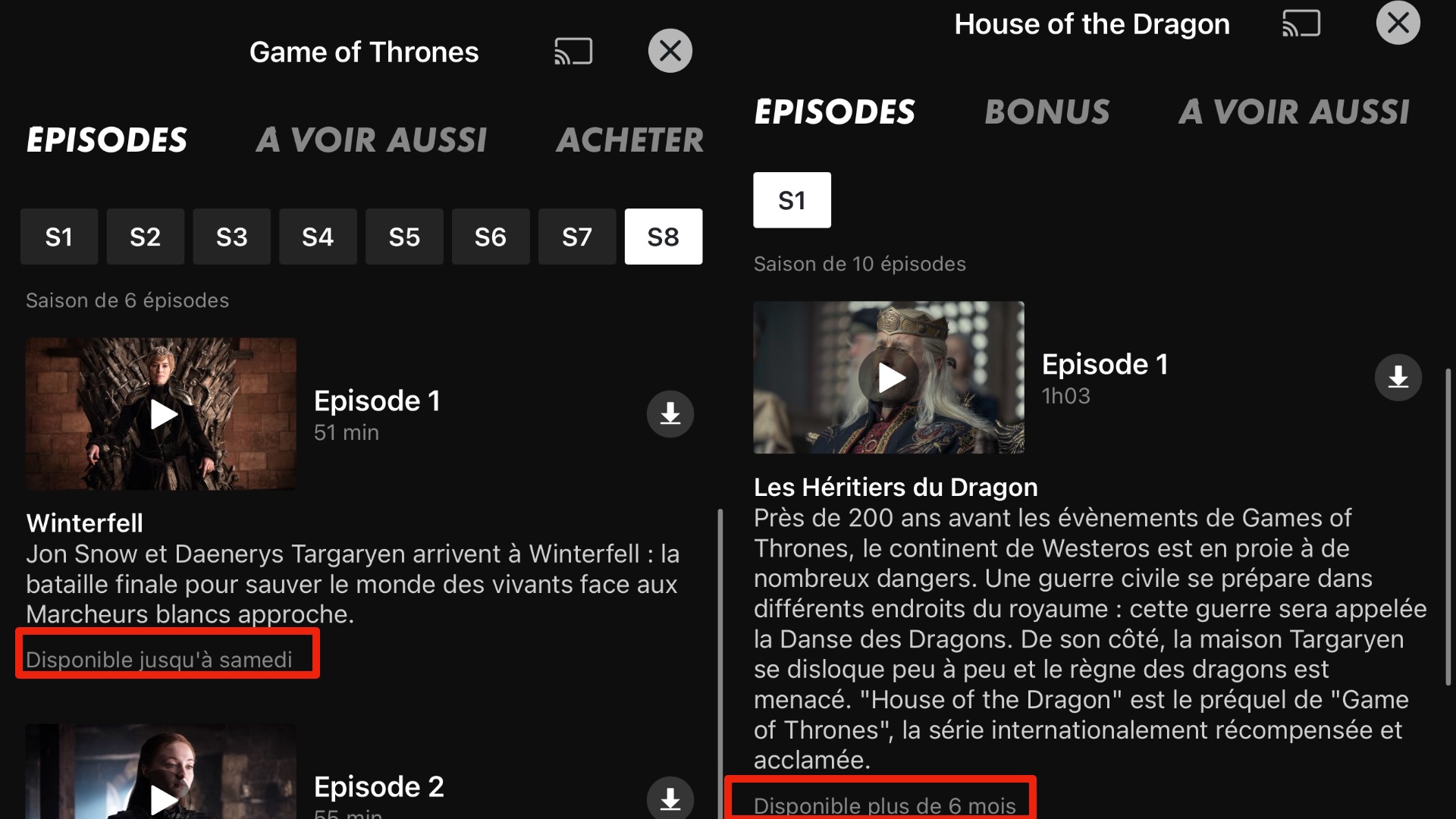Screen dimensions: 1456x819
Task: Close the Game of Thrones panel
Action: click(x=670, y=51)
